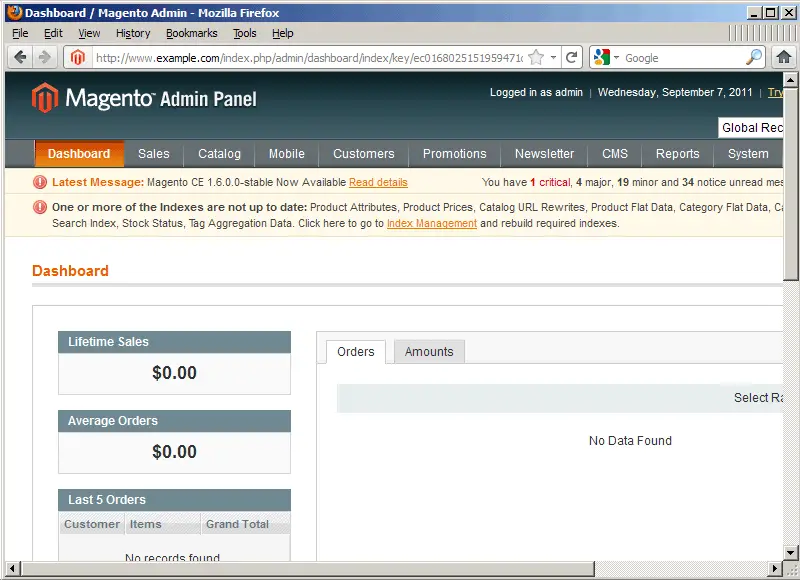Viewport: 800px width, 580px height.
Task: Open the Bookmarks menu
Action: tap(192, 33)
